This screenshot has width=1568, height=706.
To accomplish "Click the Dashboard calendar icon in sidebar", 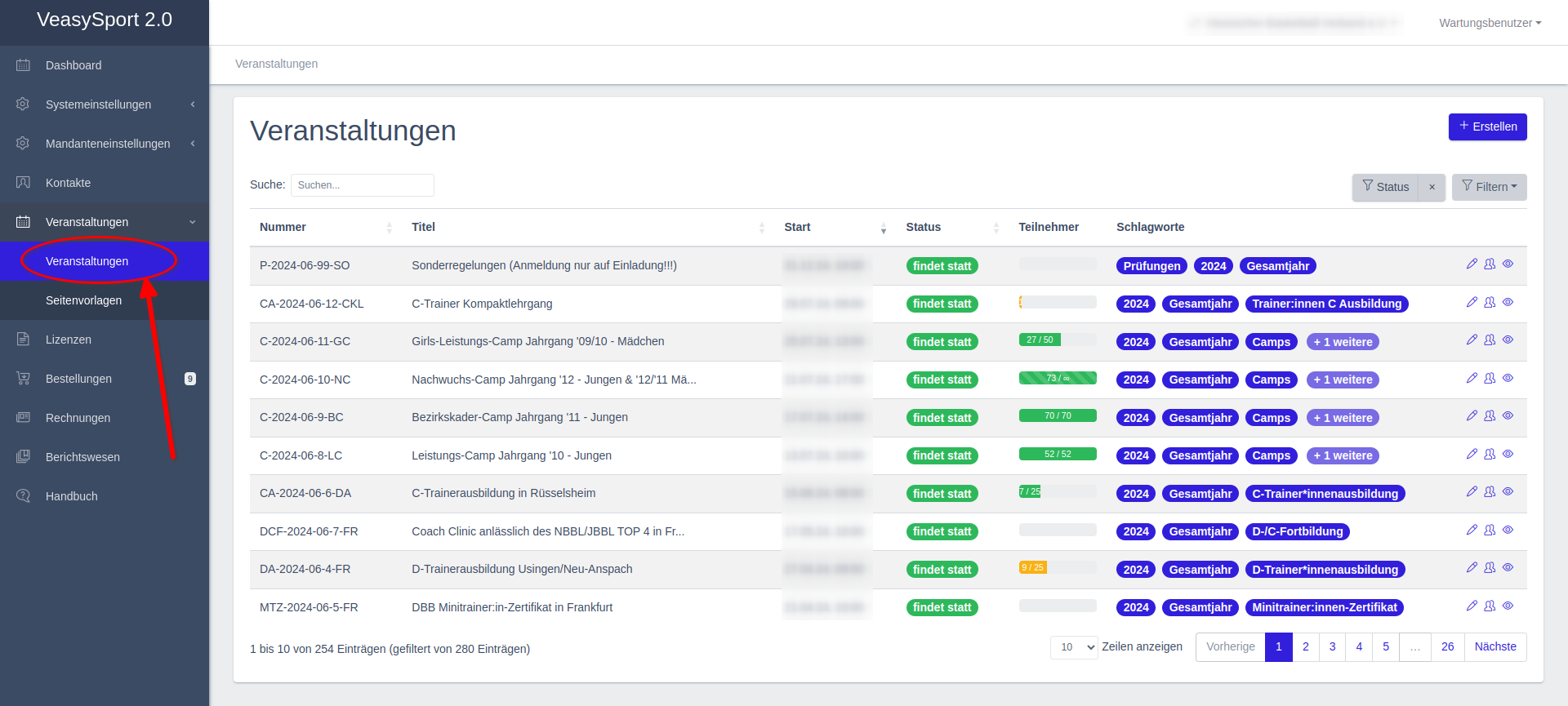I will (x=23, y=65).
